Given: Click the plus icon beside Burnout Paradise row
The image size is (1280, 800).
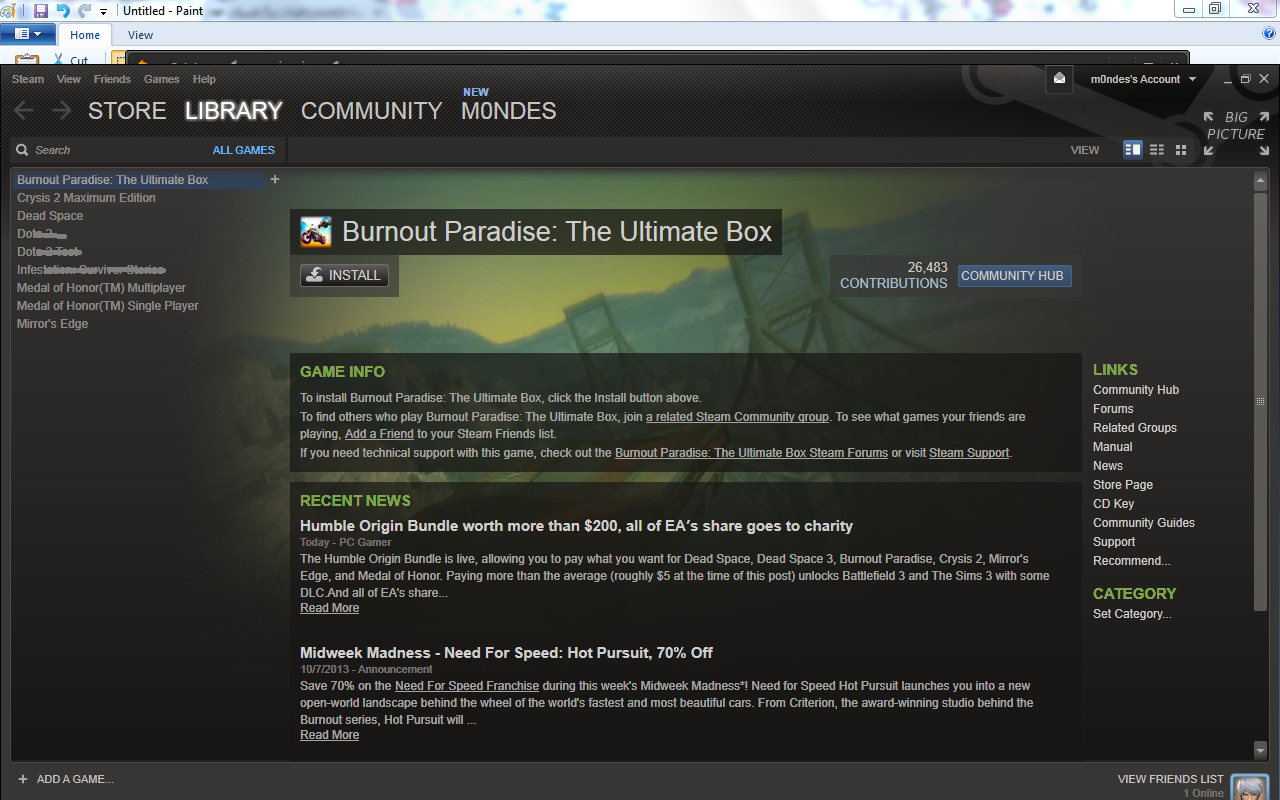Looking at the screenshot, I should [275, 180].
